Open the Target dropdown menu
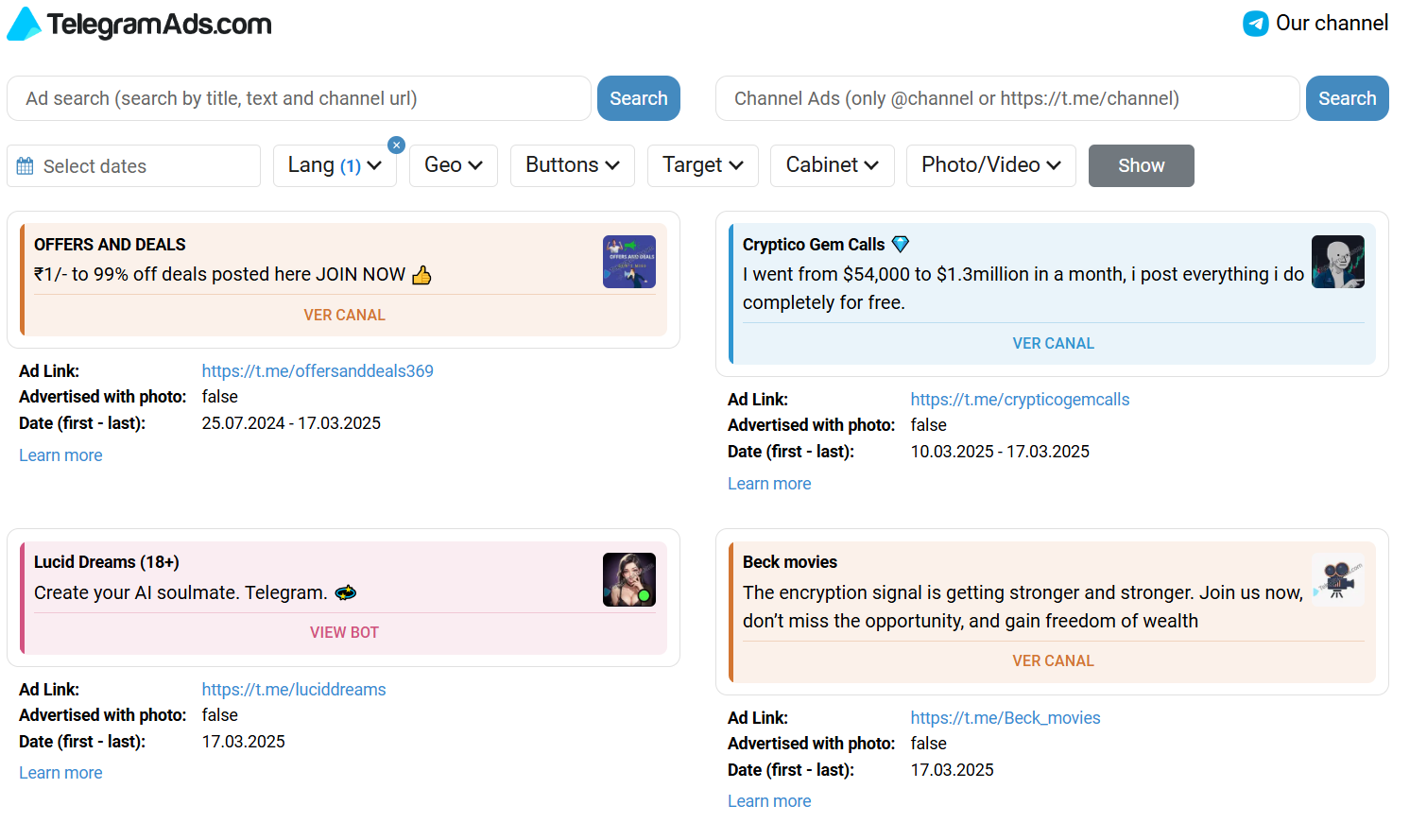 pyautogui.click(x=702, y=165)
